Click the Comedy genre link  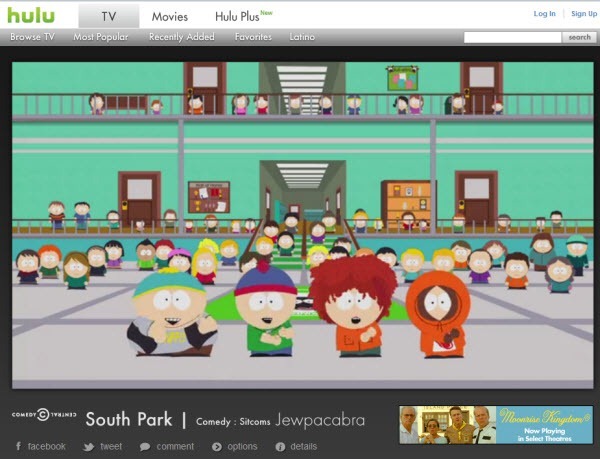(213, 422)
